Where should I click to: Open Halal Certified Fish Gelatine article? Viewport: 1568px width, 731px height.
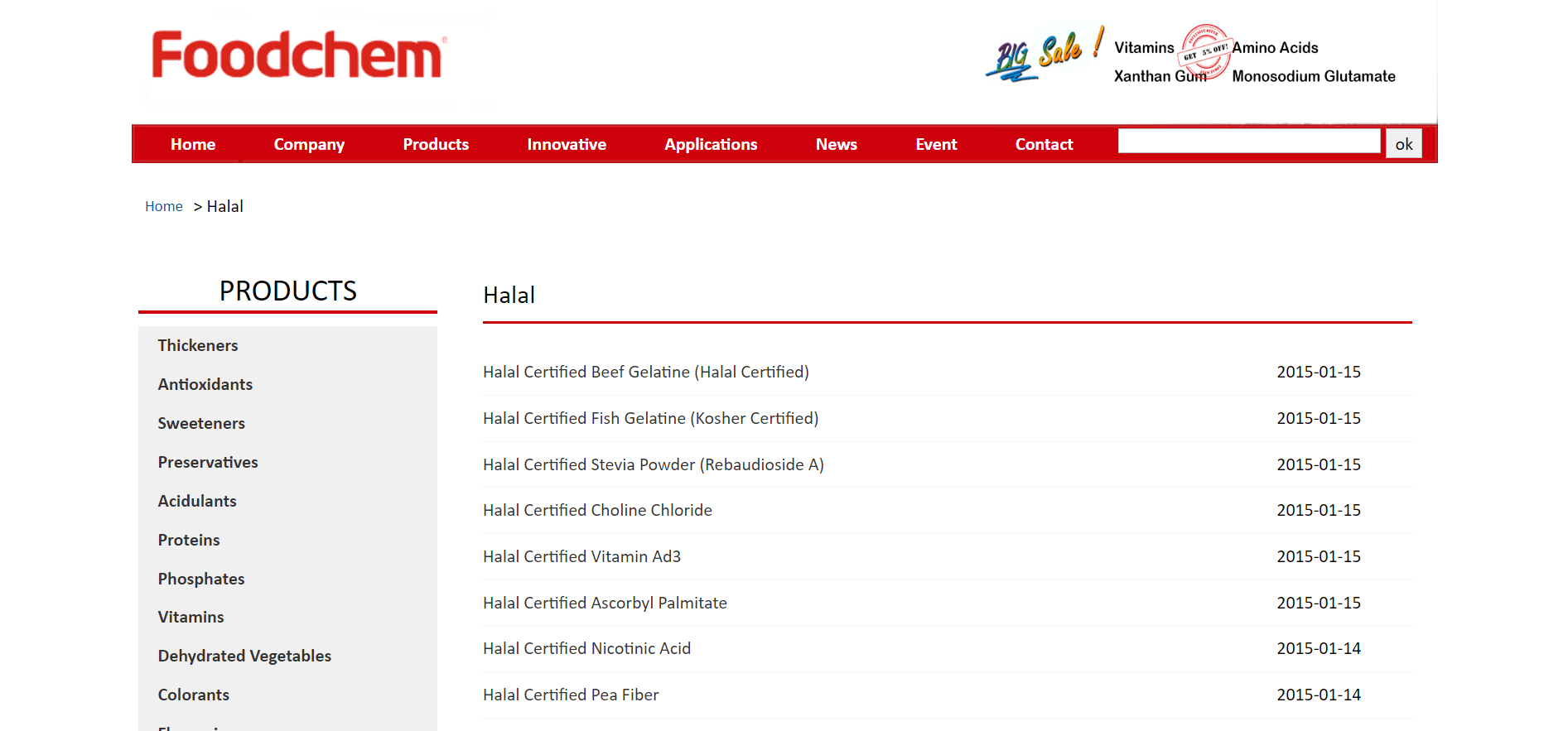pos(651,418)
